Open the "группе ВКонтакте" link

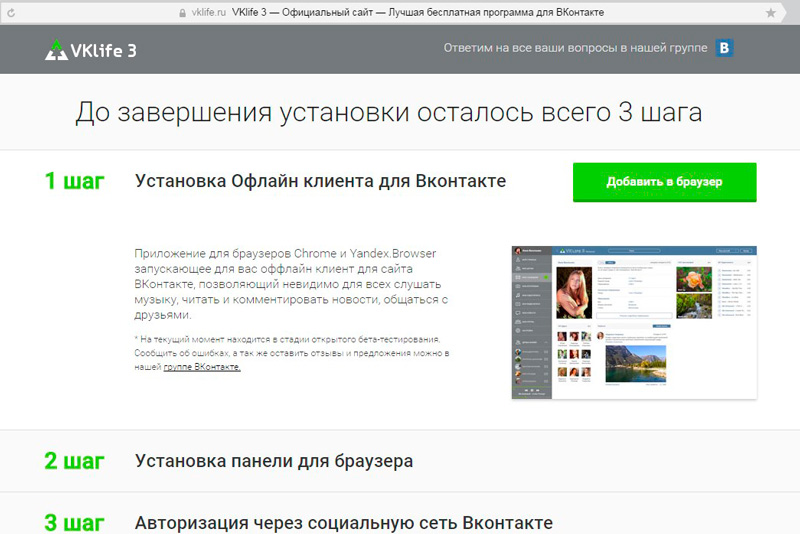click(202, 367)
